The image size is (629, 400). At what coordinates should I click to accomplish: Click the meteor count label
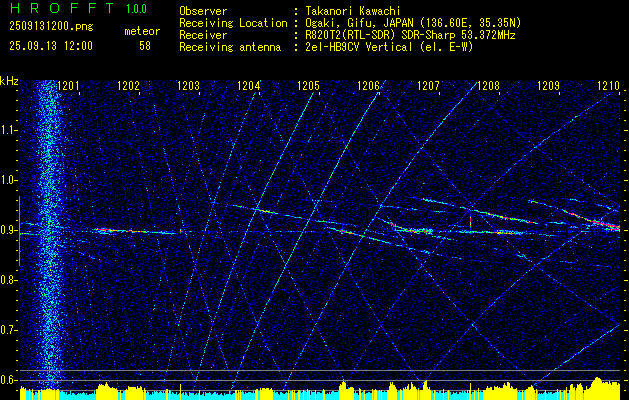[x=142, y=31]
